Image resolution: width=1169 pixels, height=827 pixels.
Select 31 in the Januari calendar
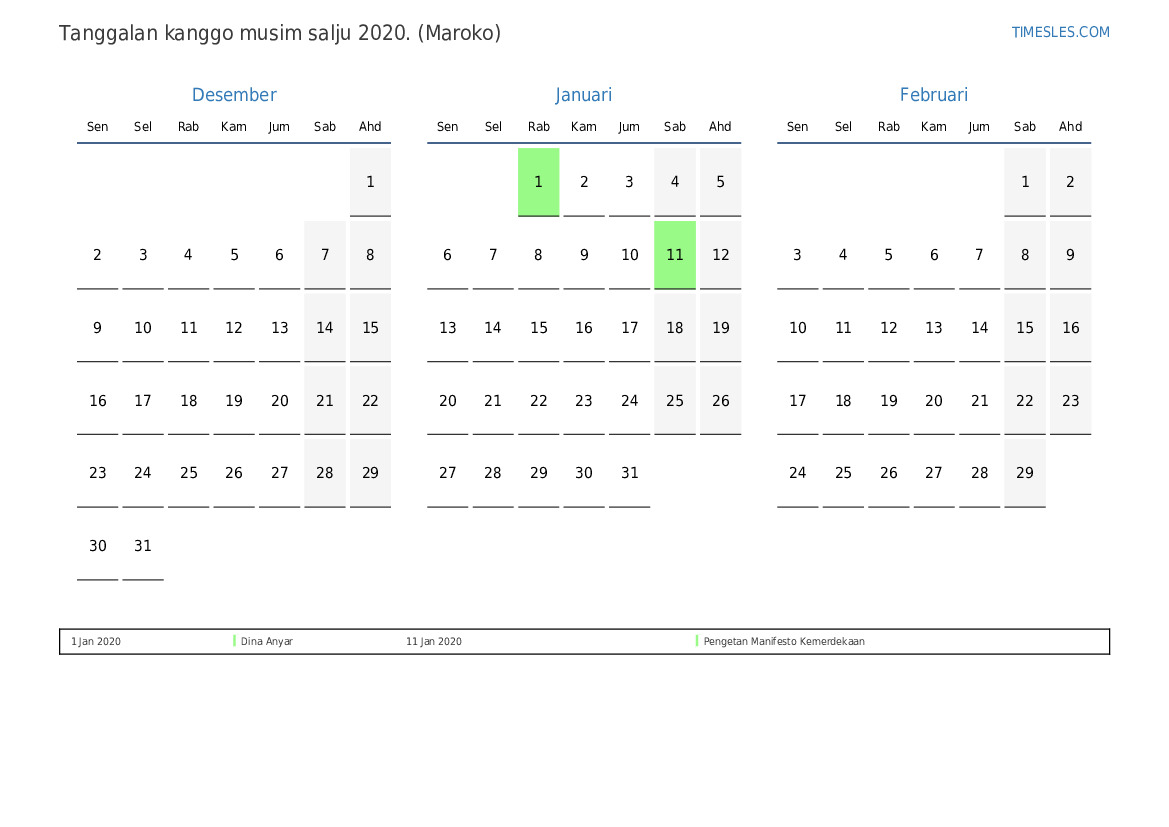pyautogui.click(x=629, y=473)
